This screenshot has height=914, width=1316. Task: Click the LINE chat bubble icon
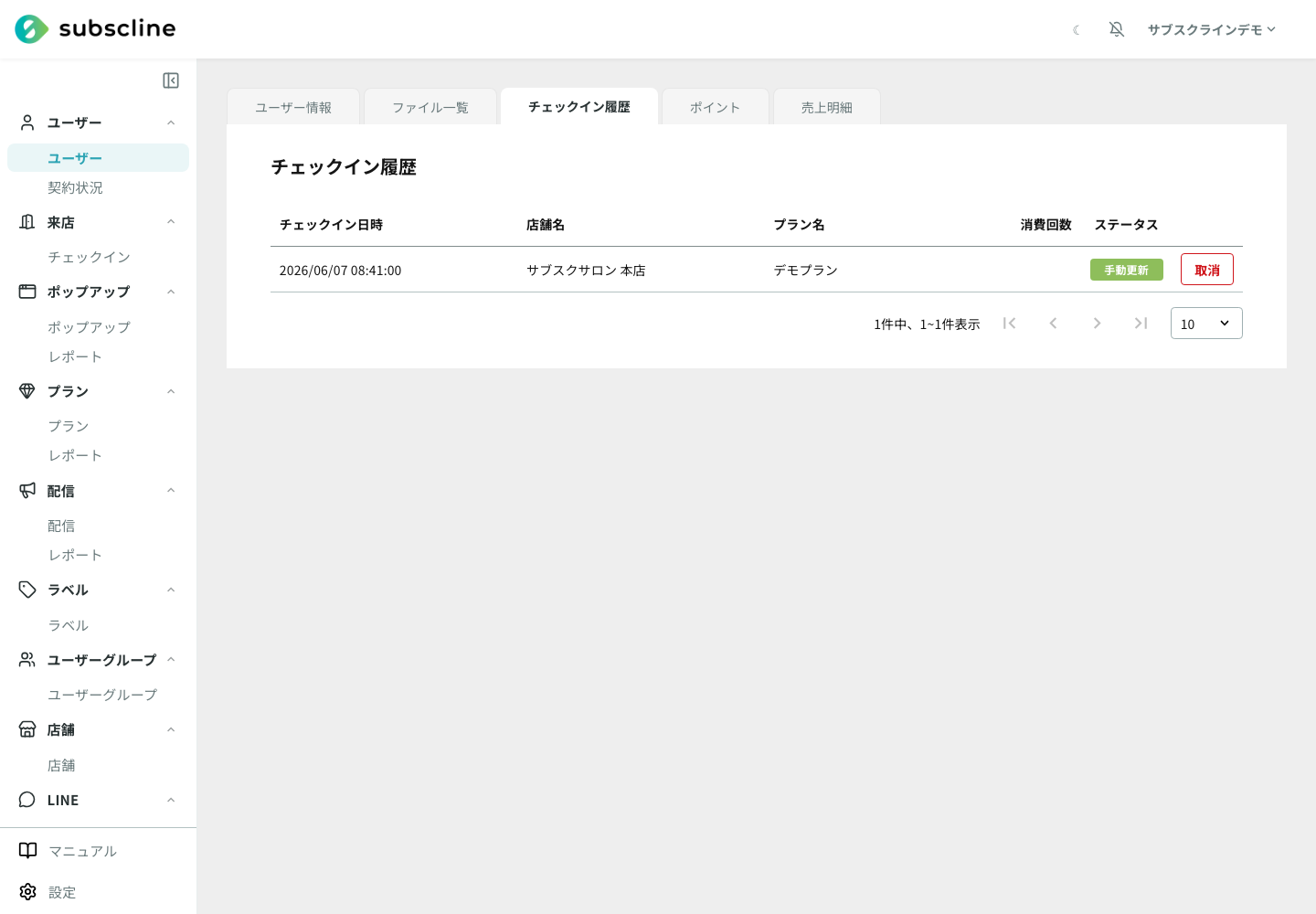pyautogui.click(x=27, y=800)
